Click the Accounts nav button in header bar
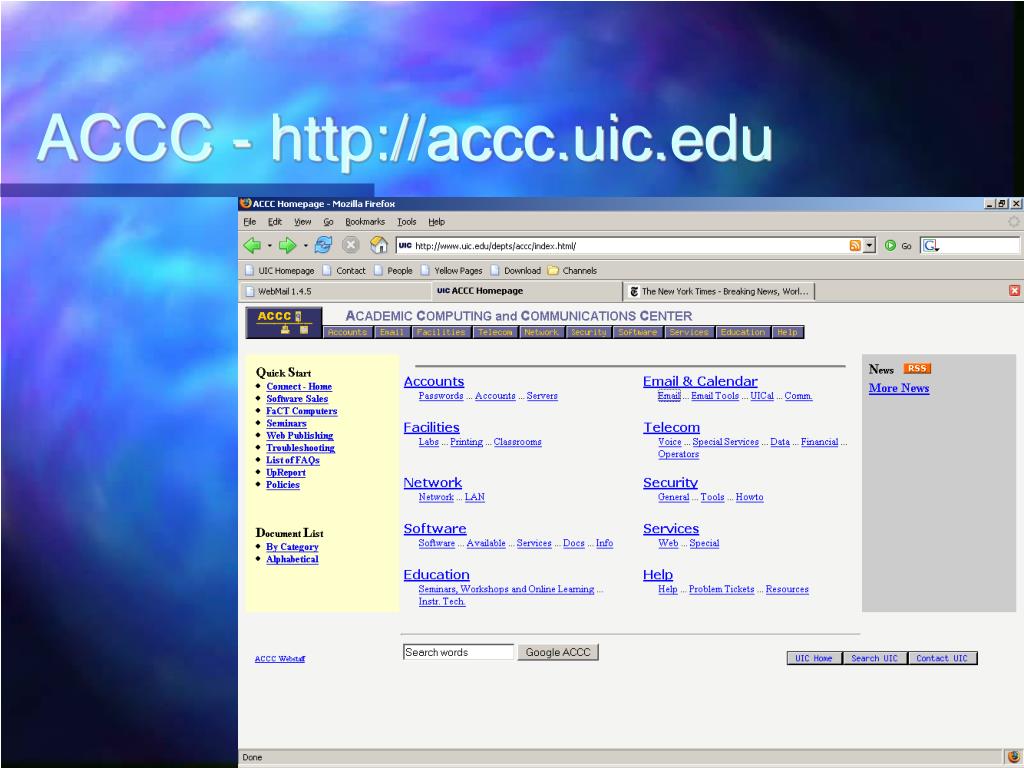1024x768 pixels. (x=348, y=332)
